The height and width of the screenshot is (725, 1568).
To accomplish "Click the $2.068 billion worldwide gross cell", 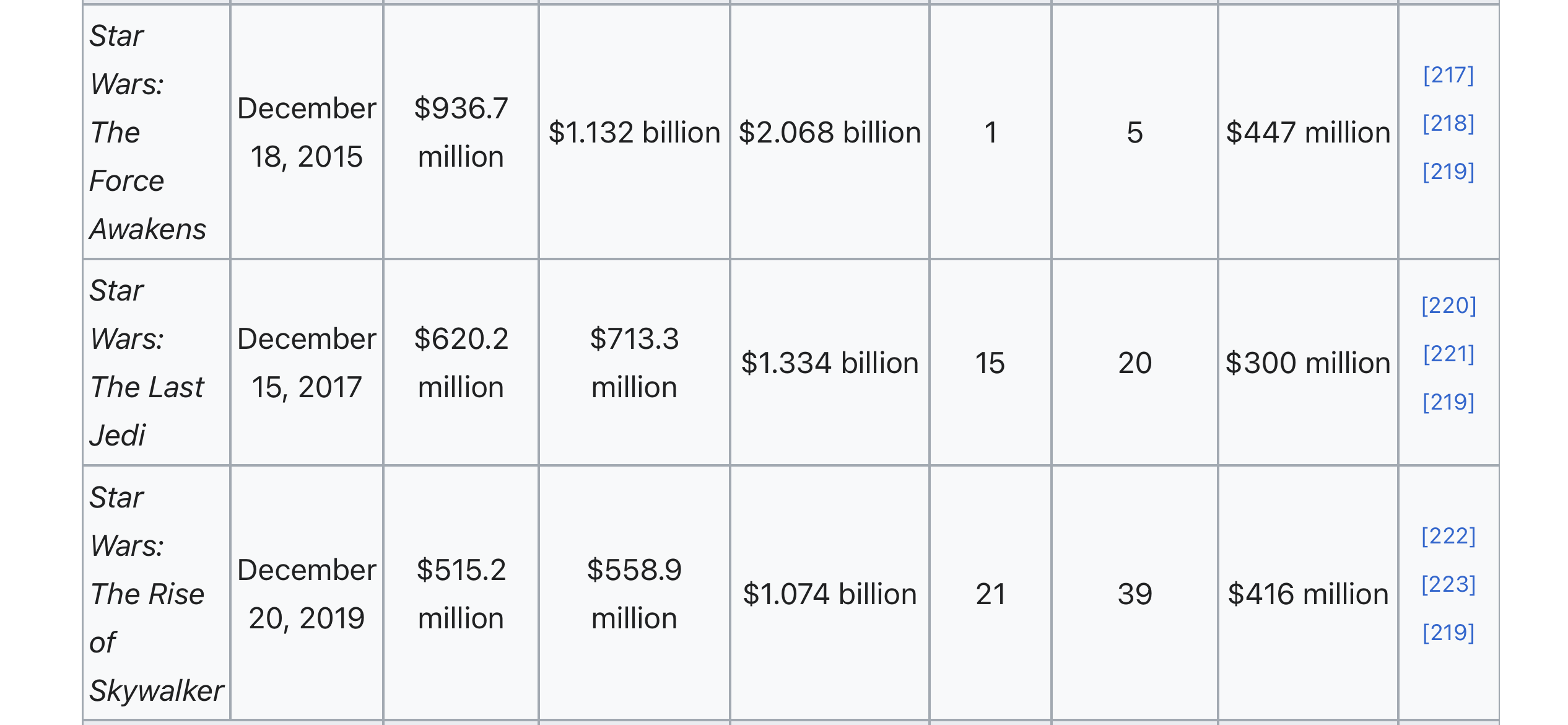I will [829, 133].
